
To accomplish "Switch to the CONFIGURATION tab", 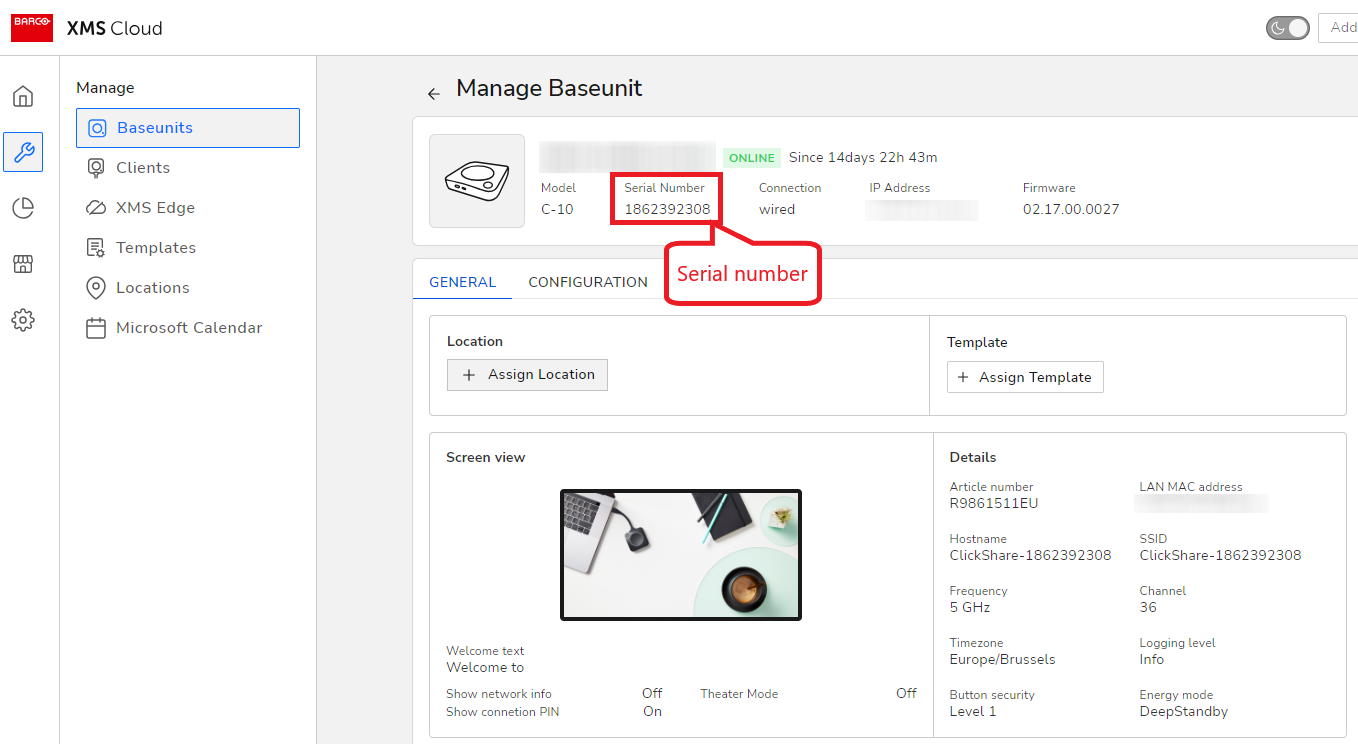I will coord(588,282).
